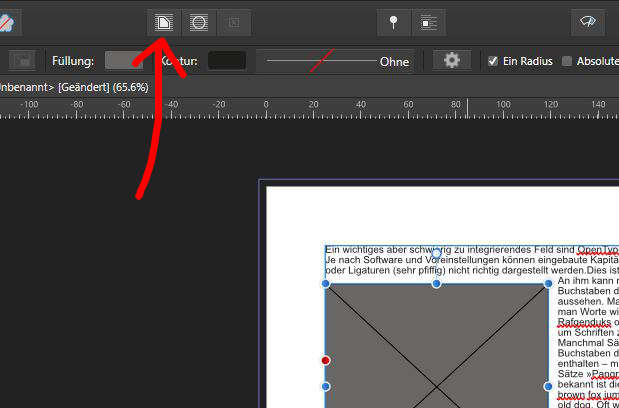
Task: Click the word 'Manchmal' in the right text column
Action: click(581, 343)
